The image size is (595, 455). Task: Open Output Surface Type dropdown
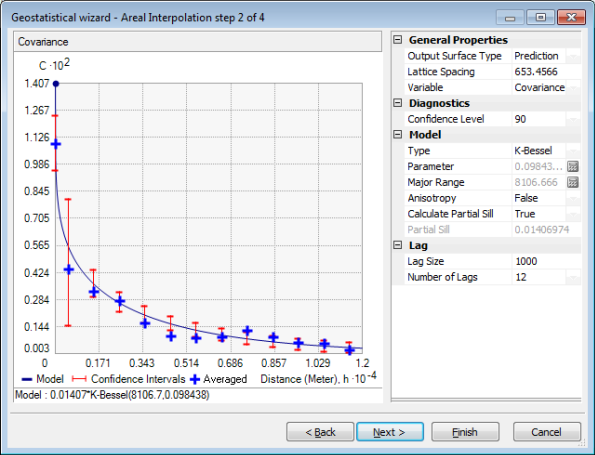(573, 56)
